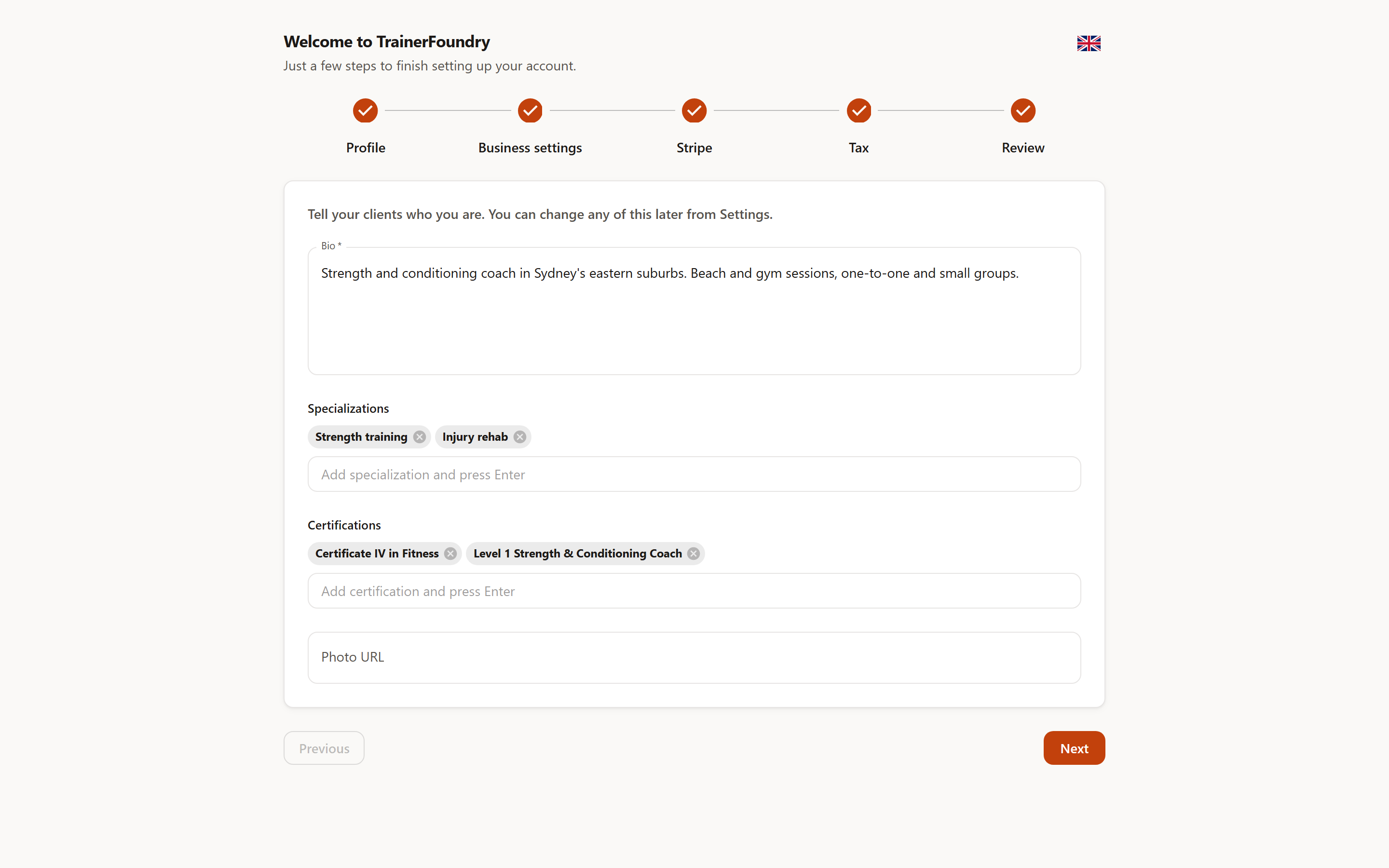
Task: Go to the Review step label
Action: [x=1023, y=148]
